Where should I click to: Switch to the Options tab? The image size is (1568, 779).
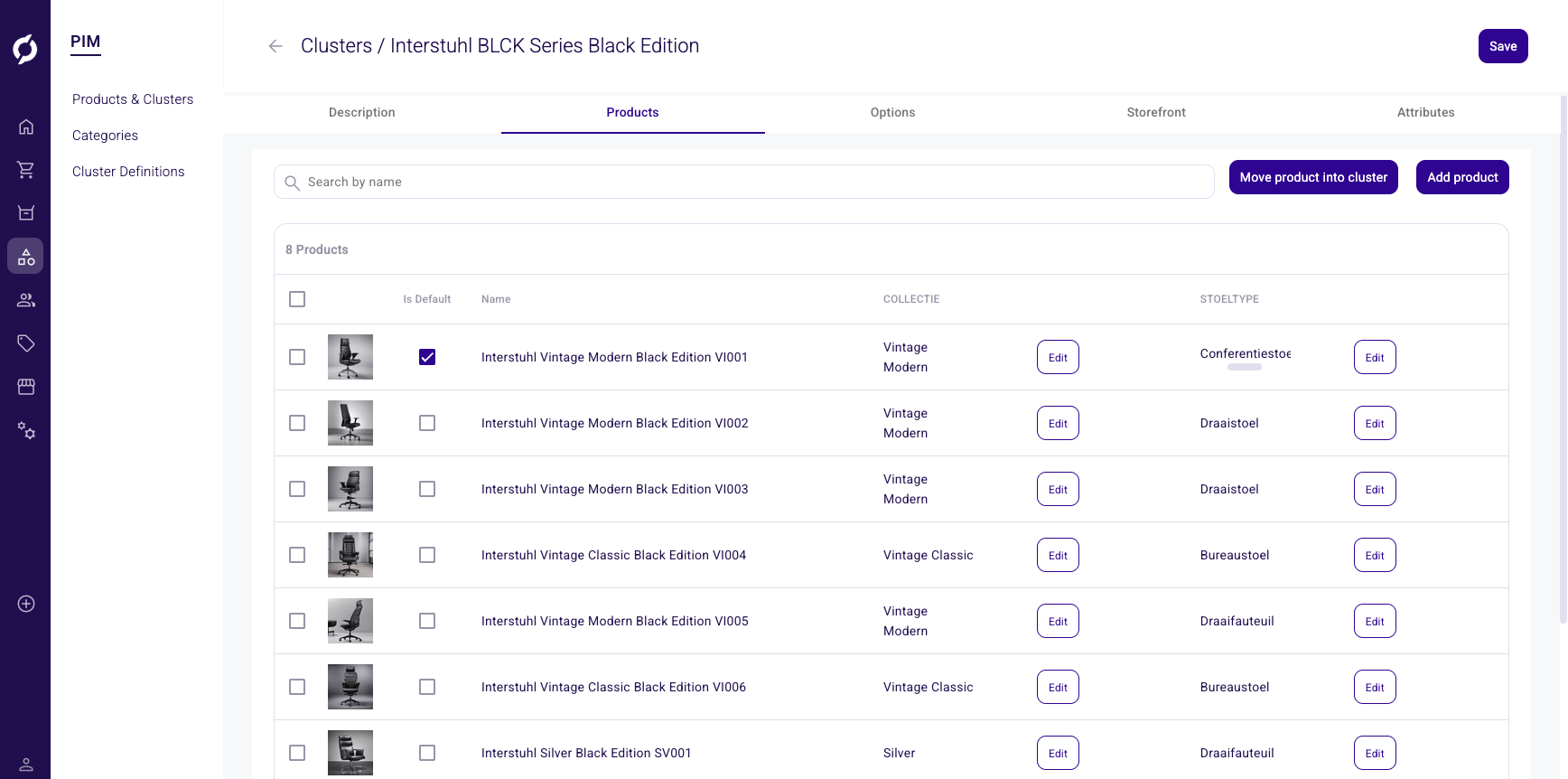click(893, 113)
